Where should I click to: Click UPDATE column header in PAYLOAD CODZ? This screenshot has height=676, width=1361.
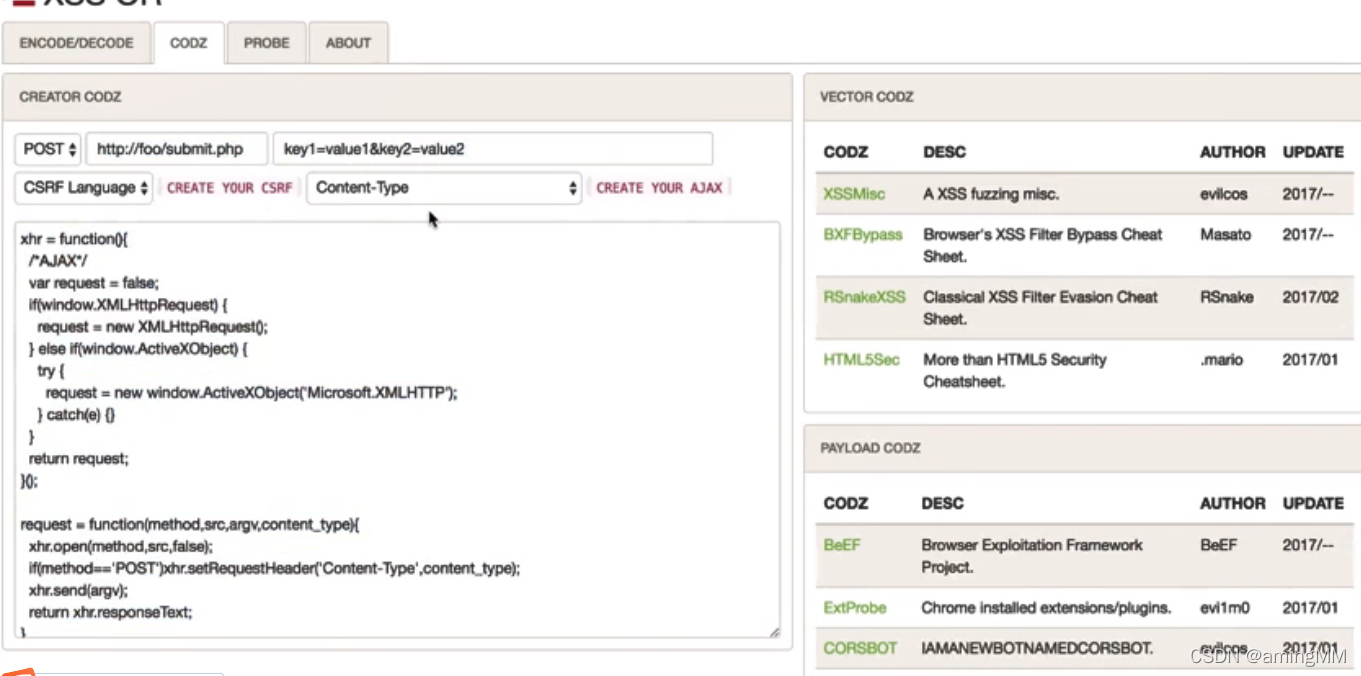[x=1313, y=503]
